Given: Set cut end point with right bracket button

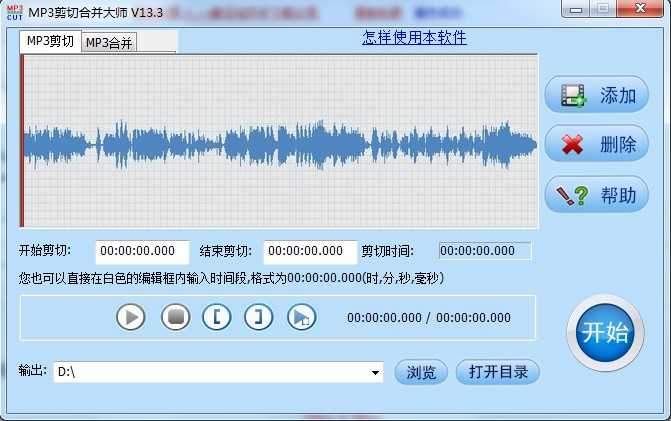Looking at the screenshot, I should (258, 317).
